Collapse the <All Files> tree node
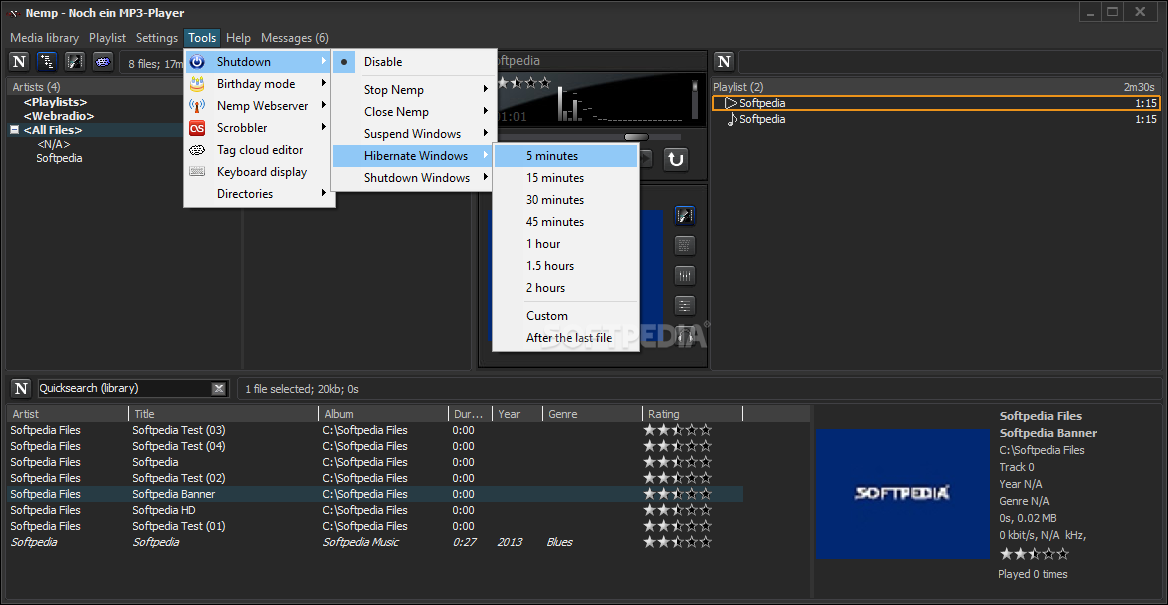1168x605 pixels. coord(14,130)
